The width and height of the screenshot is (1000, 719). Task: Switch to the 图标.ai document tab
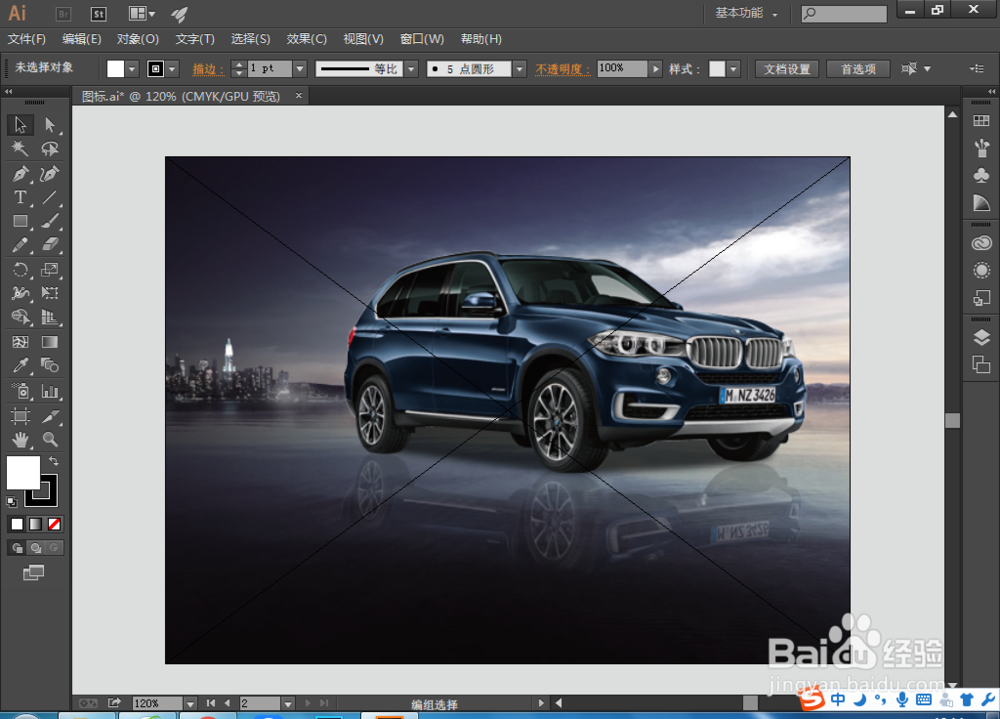(182, 96)
